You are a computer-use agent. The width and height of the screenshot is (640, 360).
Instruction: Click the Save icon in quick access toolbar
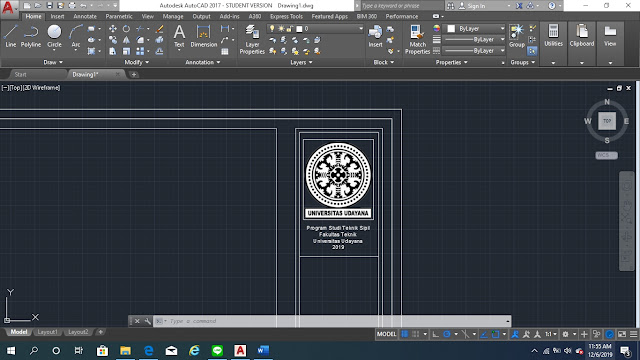49,6
